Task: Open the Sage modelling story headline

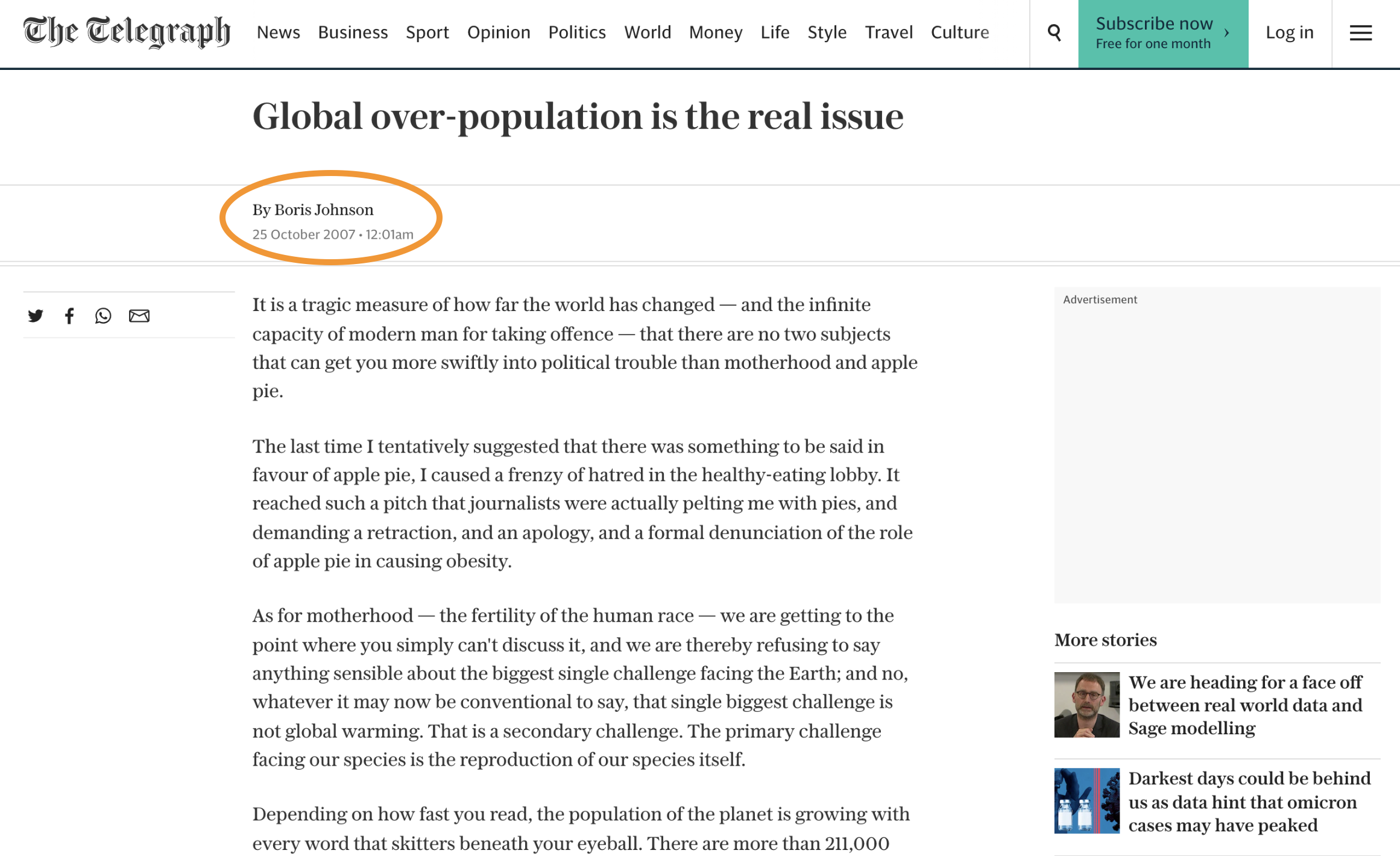Action: pos(1244,705)
